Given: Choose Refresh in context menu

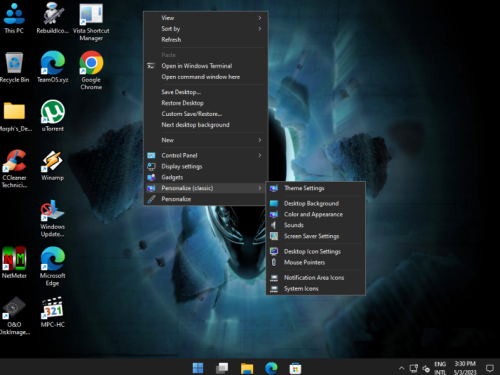Looking at the screenshot, I should point(206,40).
